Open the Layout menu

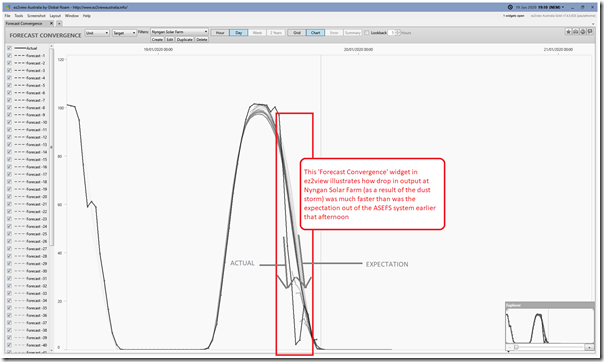pyautogui.click(x=55, y=16)
